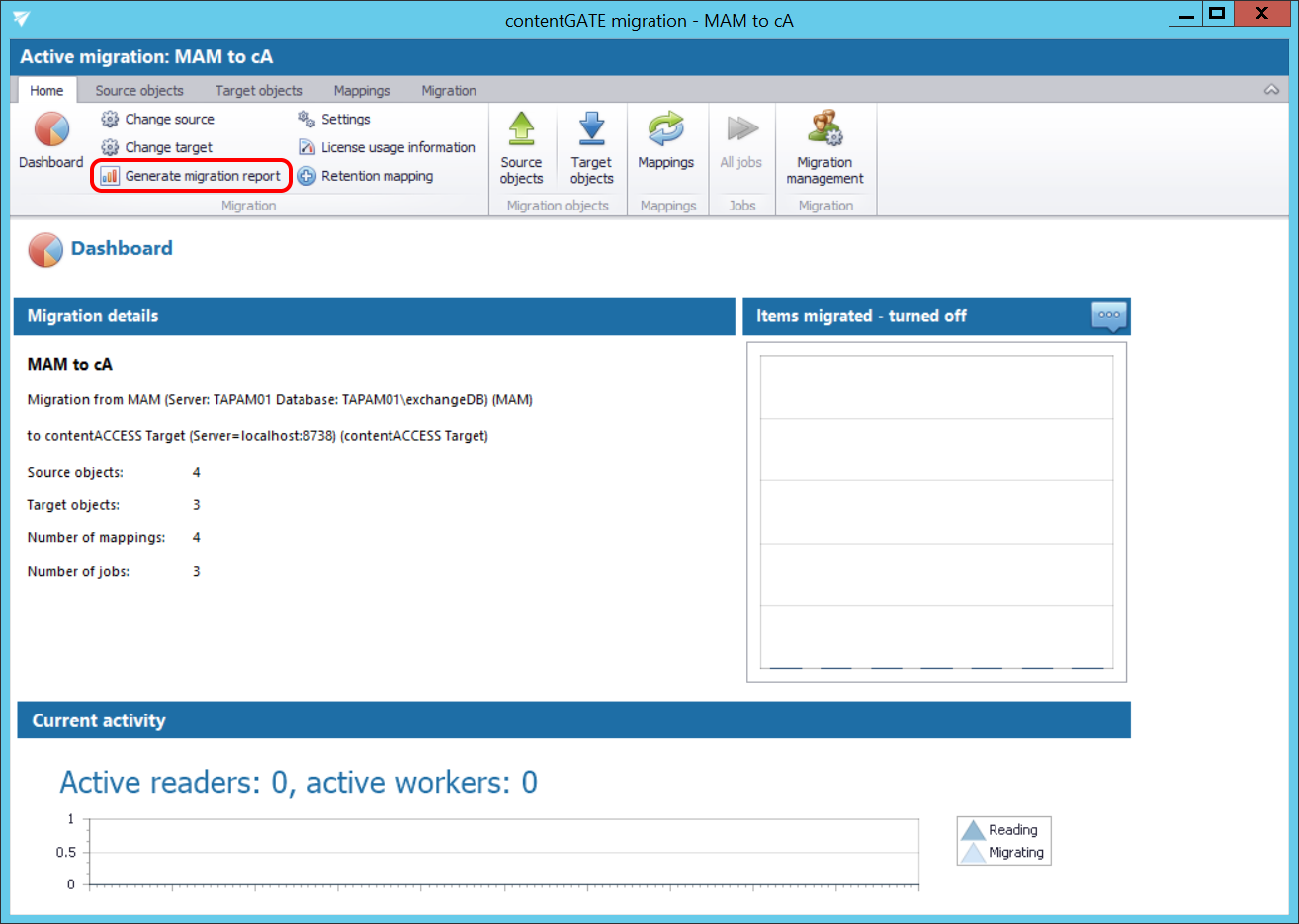Screen dimensions: 1299x924
Task: Collapse the ribbon using chevron arrow
Action: point(1271,90)
